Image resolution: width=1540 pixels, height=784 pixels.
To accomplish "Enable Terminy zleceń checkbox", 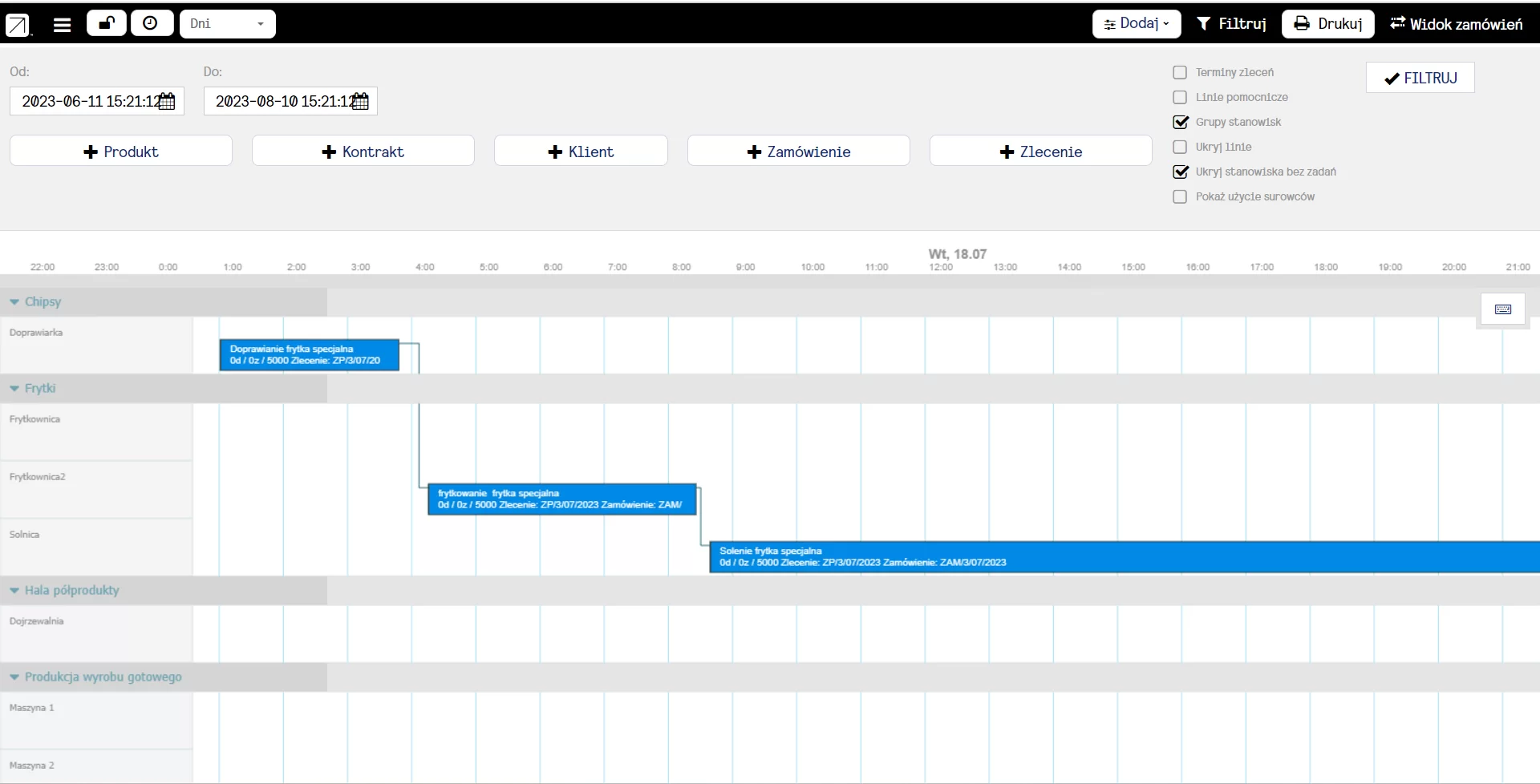I will (x=1180, y=72).
